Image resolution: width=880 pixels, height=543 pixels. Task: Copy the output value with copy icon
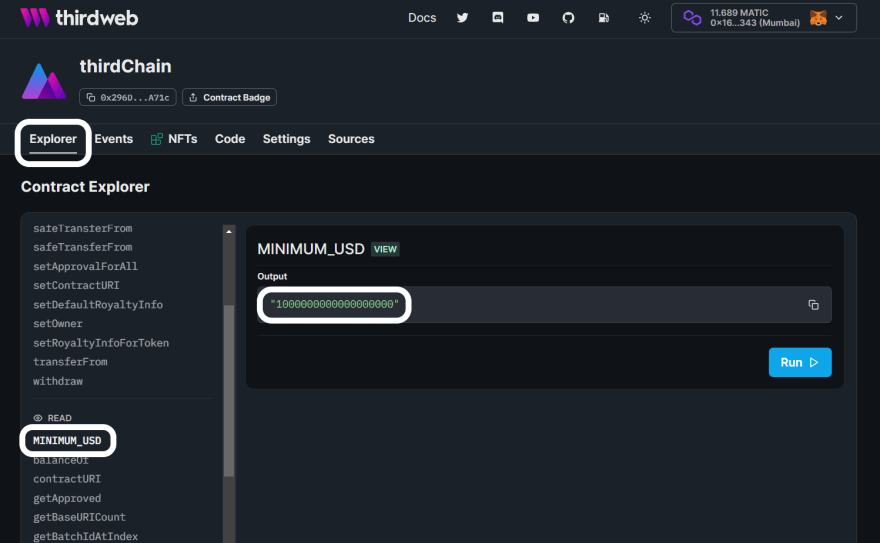coord(813,305)
